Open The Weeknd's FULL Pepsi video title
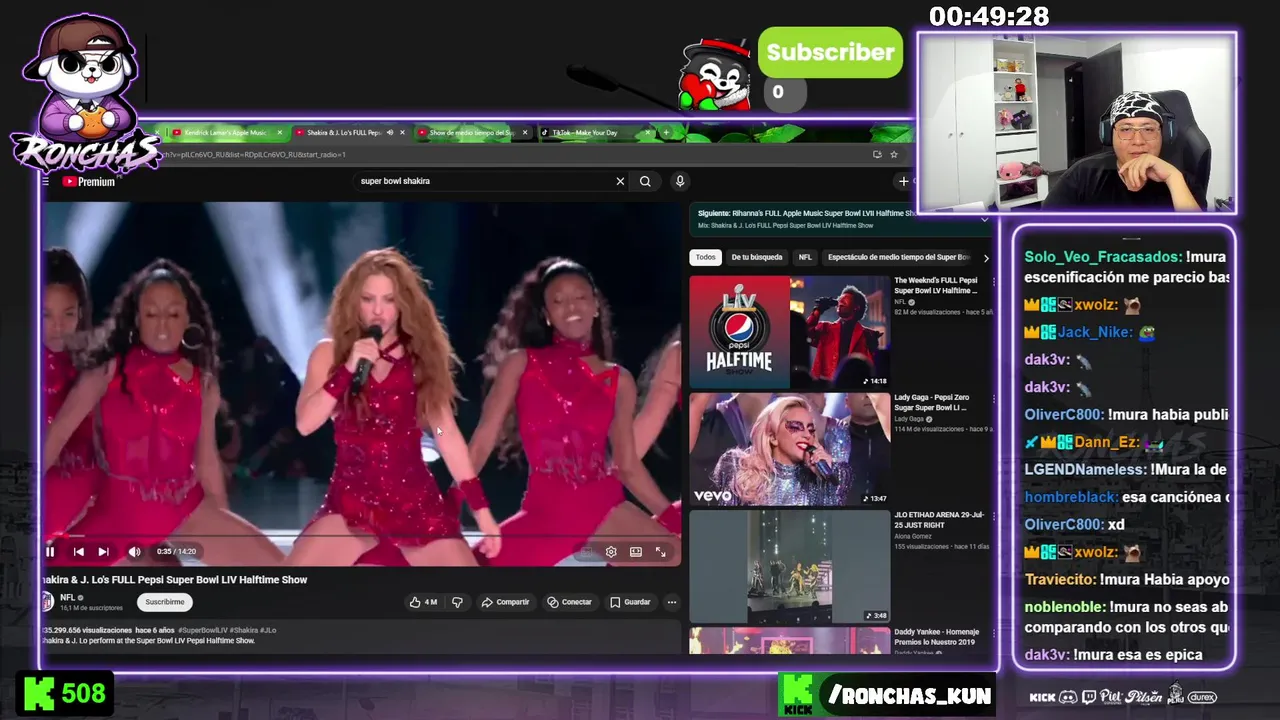Viewport: 1280px width, 720px height. (x=936, y=285)
